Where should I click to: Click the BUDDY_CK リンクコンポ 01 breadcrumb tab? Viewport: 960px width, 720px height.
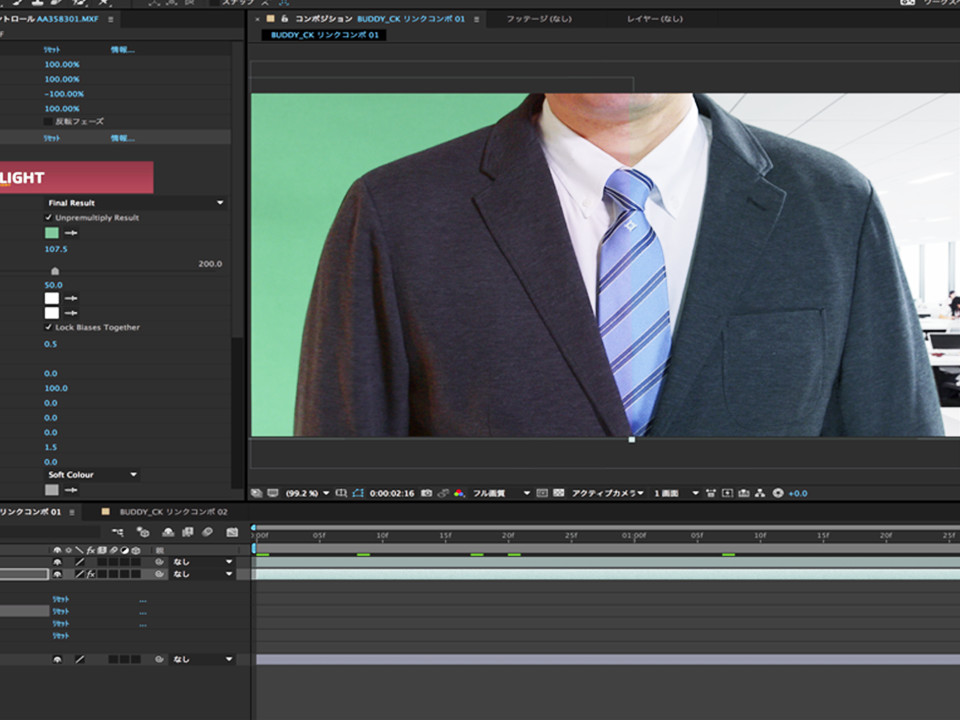click(x=324, y=35)
